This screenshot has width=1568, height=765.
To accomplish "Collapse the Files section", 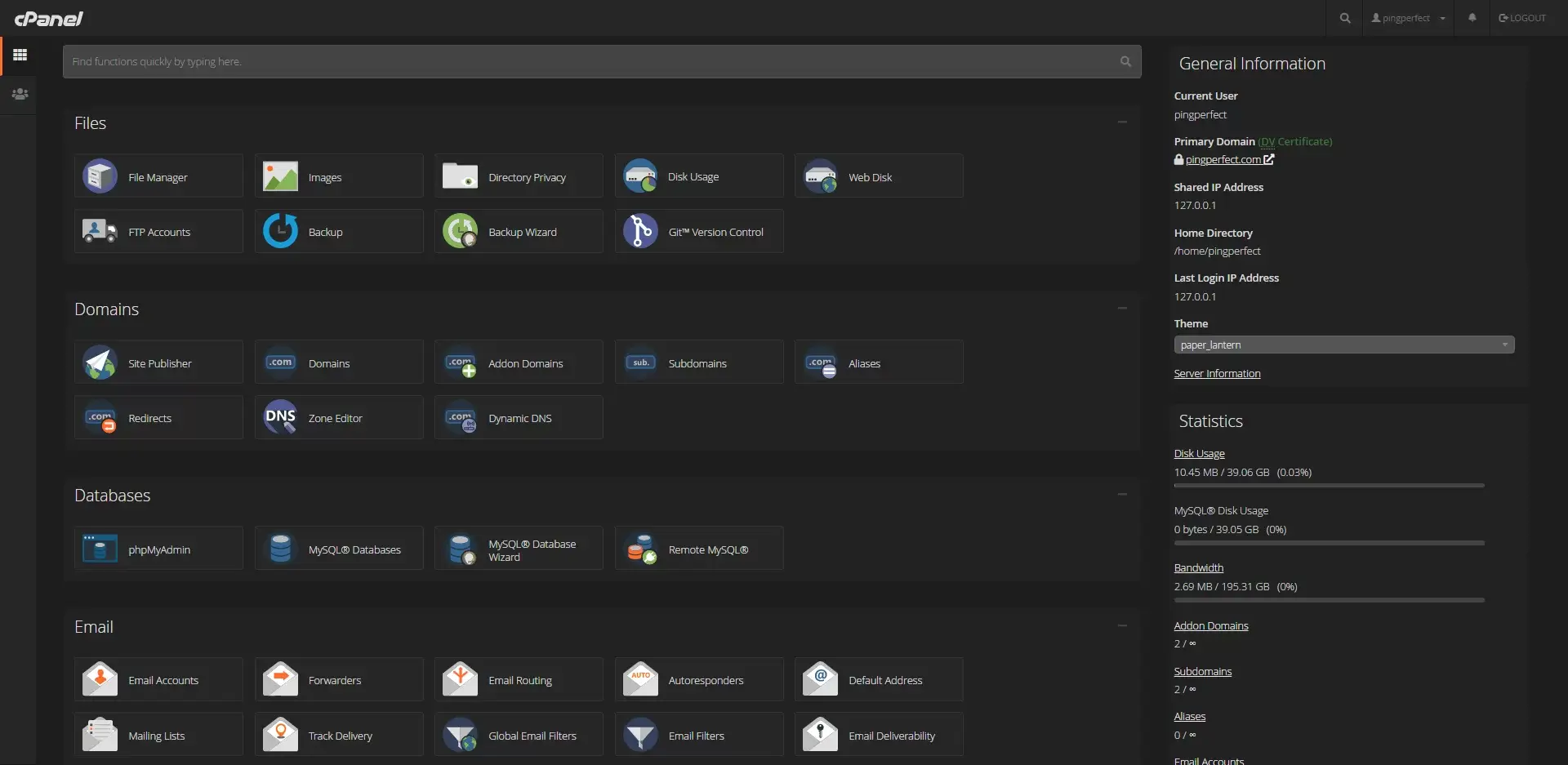I will click(1122, 122).
